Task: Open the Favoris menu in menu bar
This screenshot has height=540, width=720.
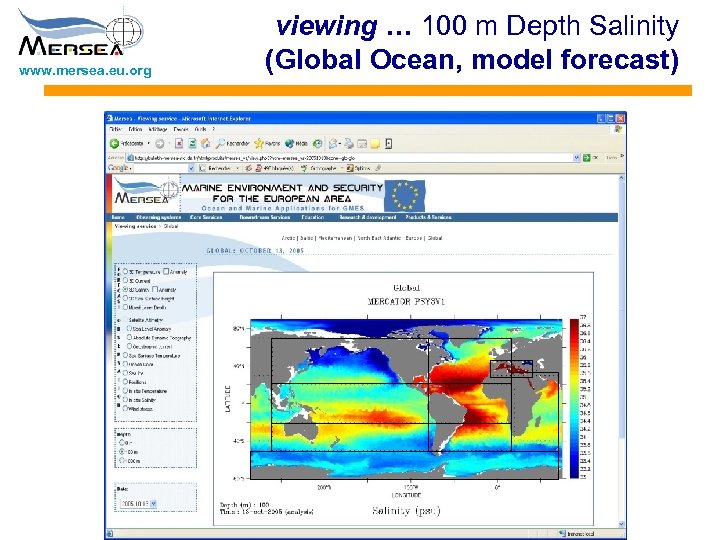Action: (x=181, y=129)
